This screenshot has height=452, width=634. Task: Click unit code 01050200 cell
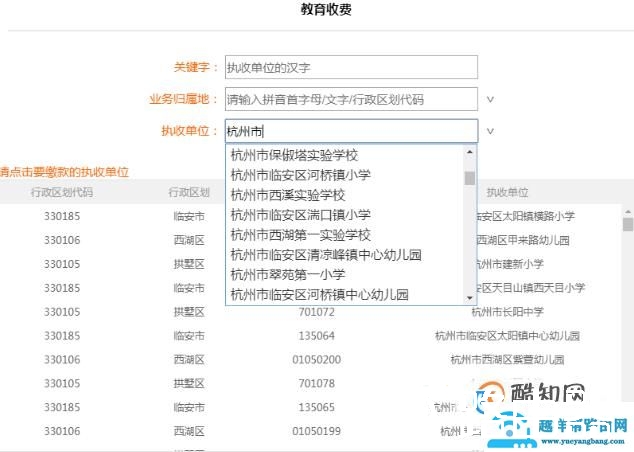tap(316, 359)
